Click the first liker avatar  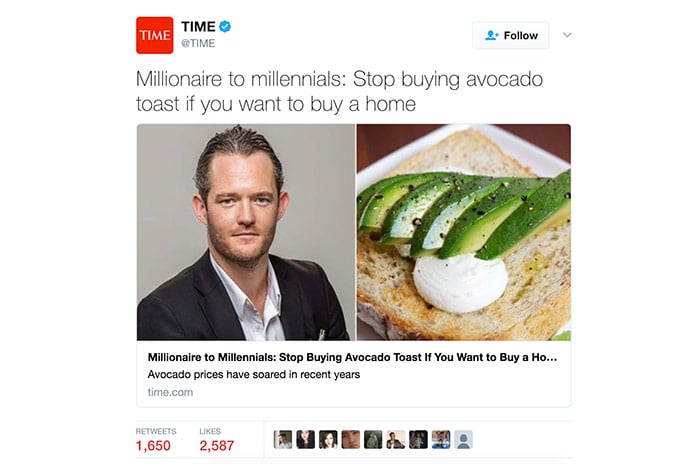(x=283, y=439)
